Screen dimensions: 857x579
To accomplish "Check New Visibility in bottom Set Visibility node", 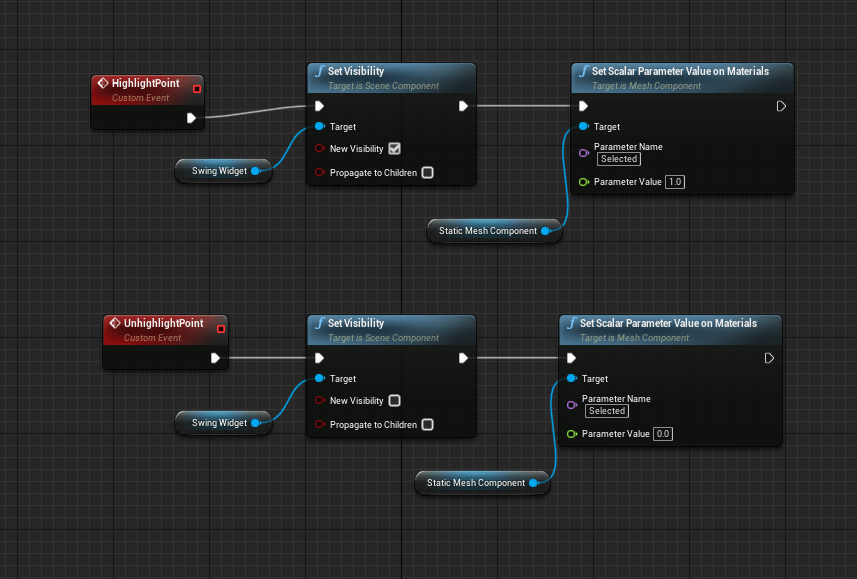I will (x=394, y=401).
